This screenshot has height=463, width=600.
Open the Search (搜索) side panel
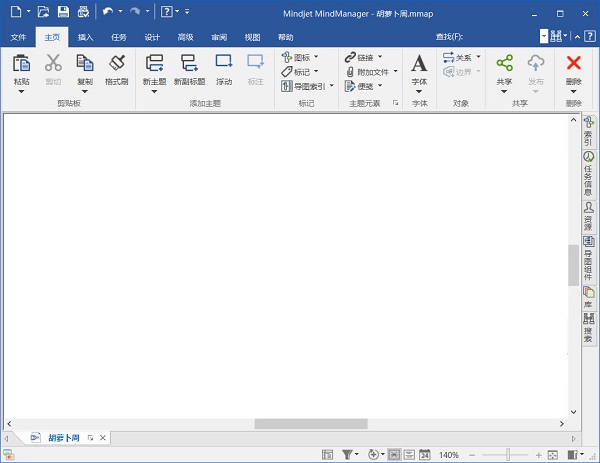tap(588, 328)
